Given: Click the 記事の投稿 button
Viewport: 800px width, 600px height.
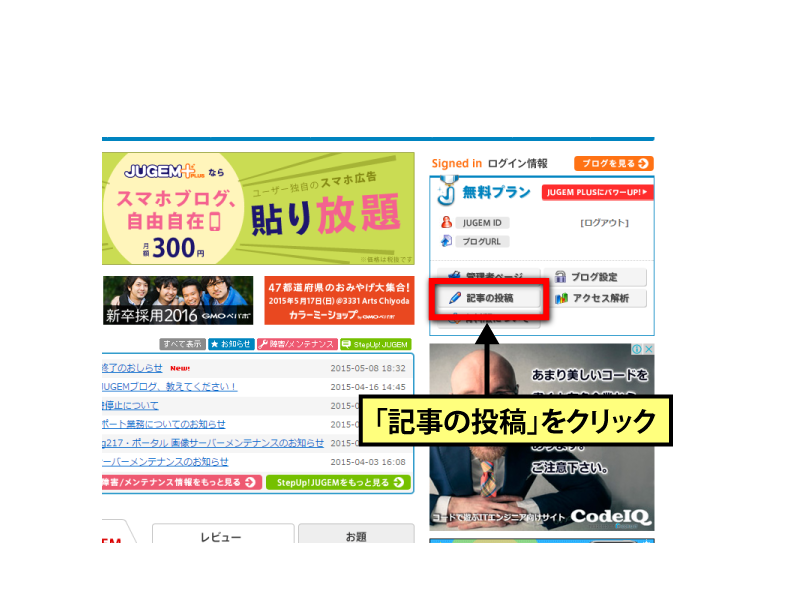Looking at the screenshot, I should pyautogui.click(x=488, y=298).
